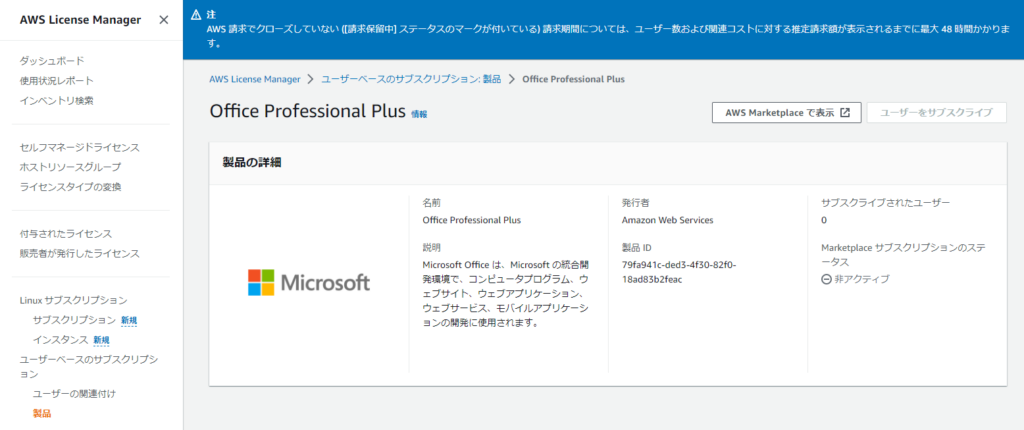
Task: Click the 情報 link next to the title
Action: pyautogui.click(x=419, y=114)
